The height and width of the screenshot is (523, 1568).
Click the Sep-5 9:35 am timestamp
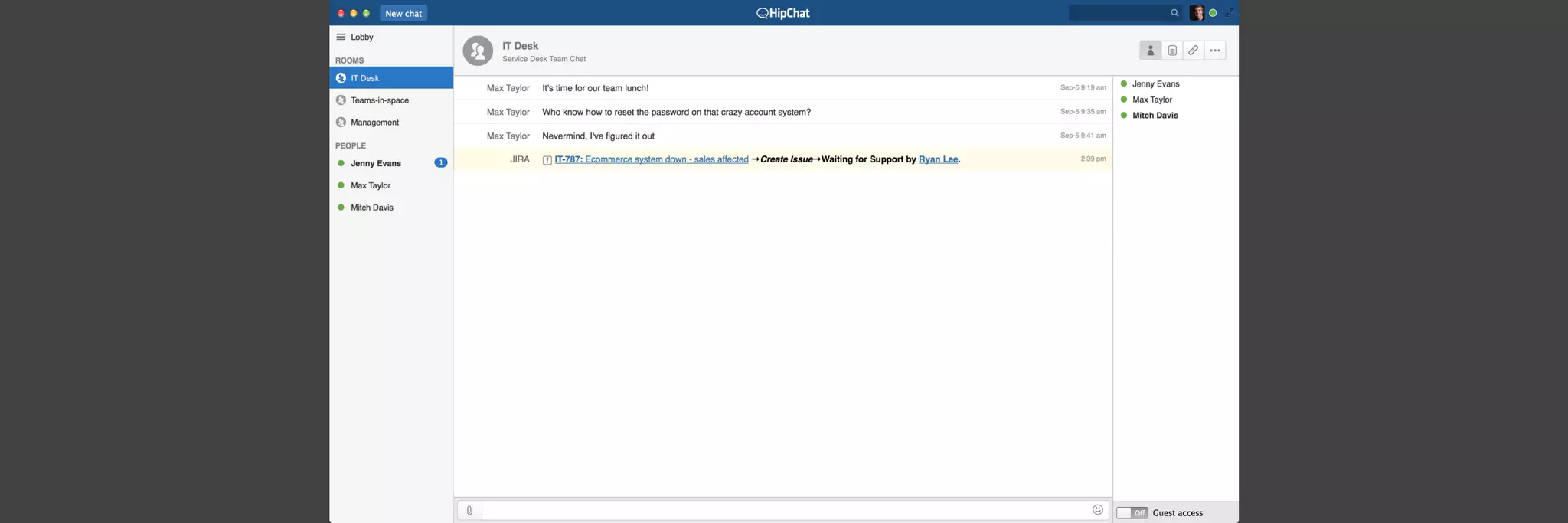coord(1083,112)
